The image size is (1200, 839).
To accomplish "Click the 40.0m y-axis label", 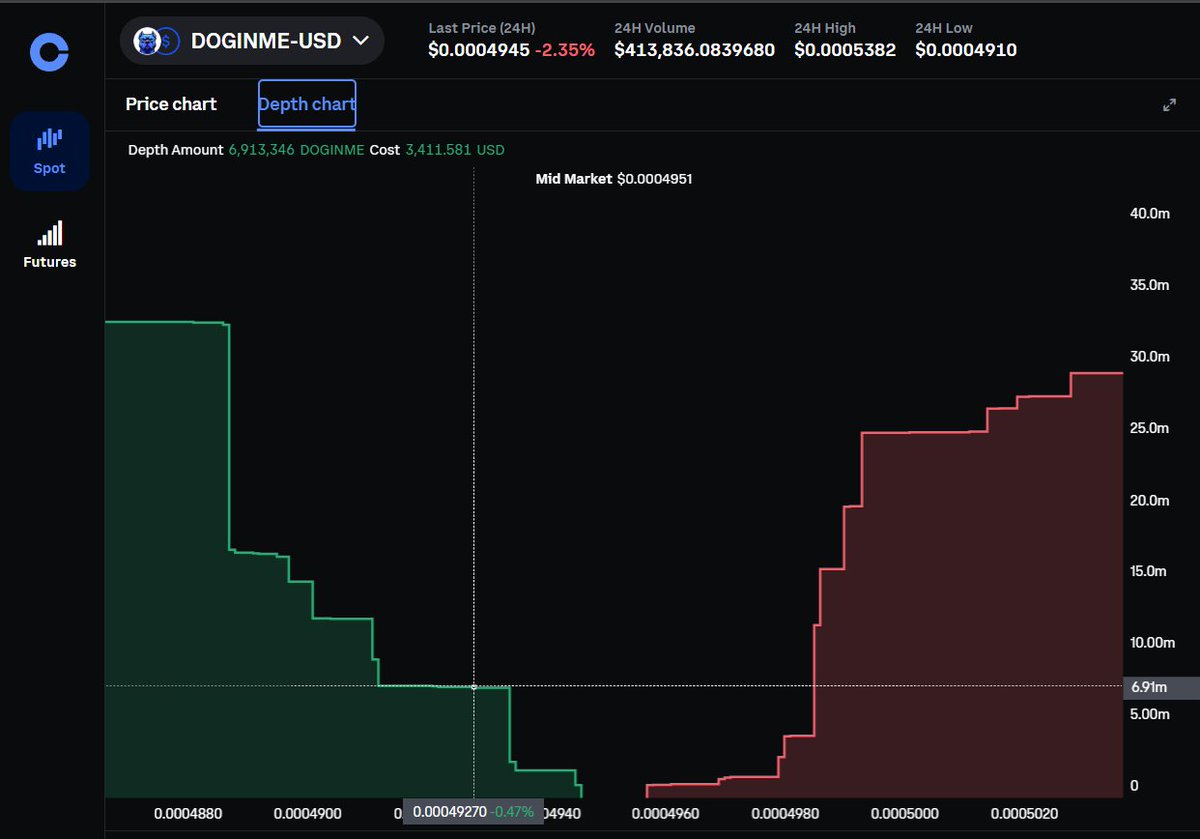I will [1148, 213].
